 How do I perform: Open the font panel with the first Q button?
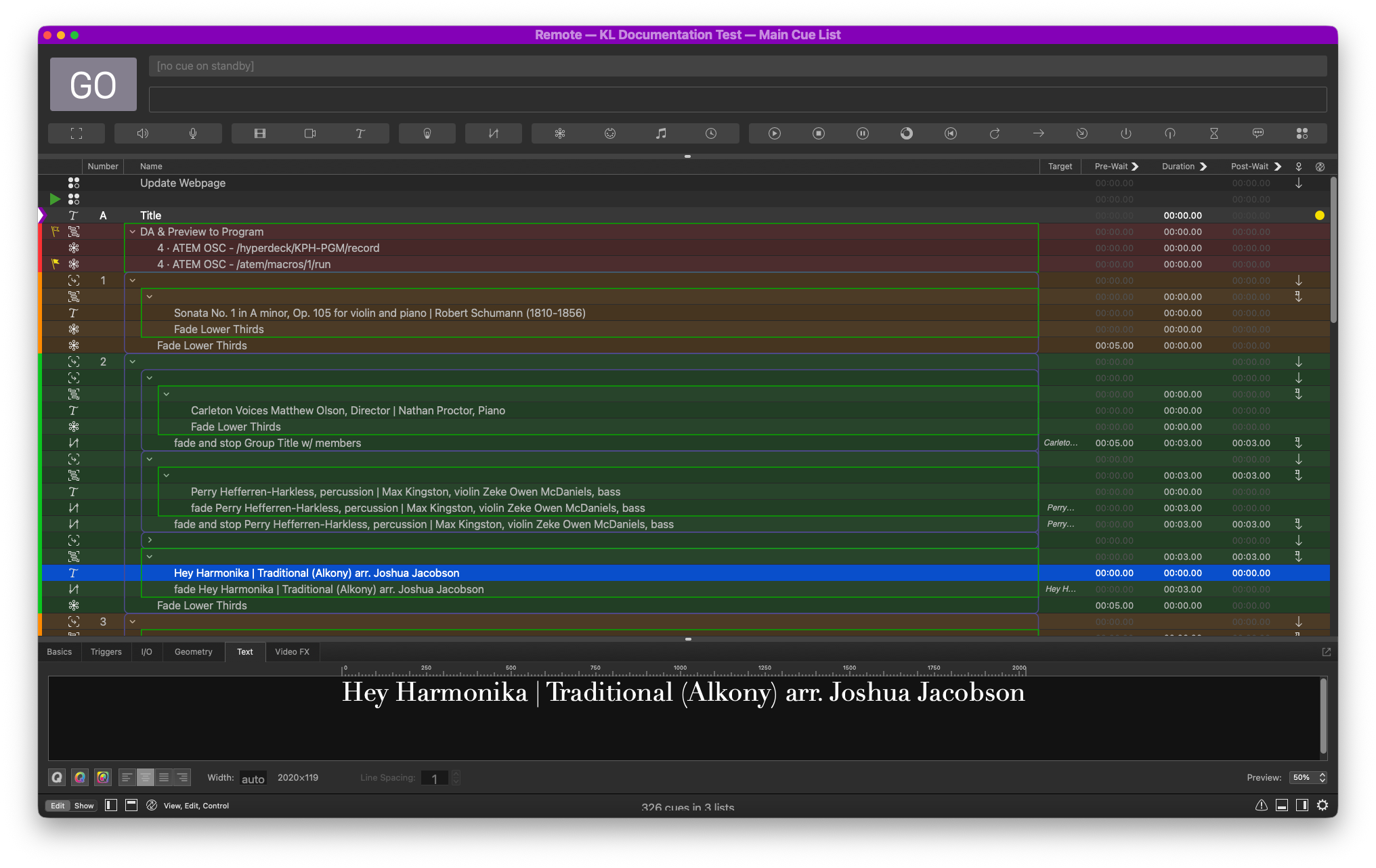[57, 777]
